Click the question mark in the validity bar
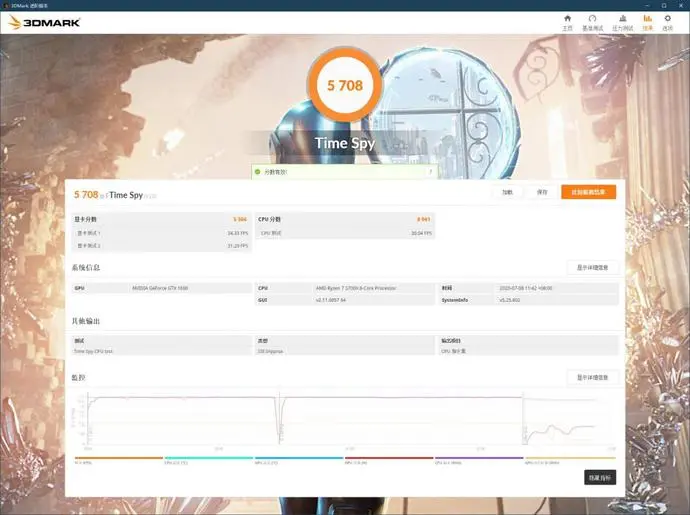This screenshot has height=515, width=690. 430,172
